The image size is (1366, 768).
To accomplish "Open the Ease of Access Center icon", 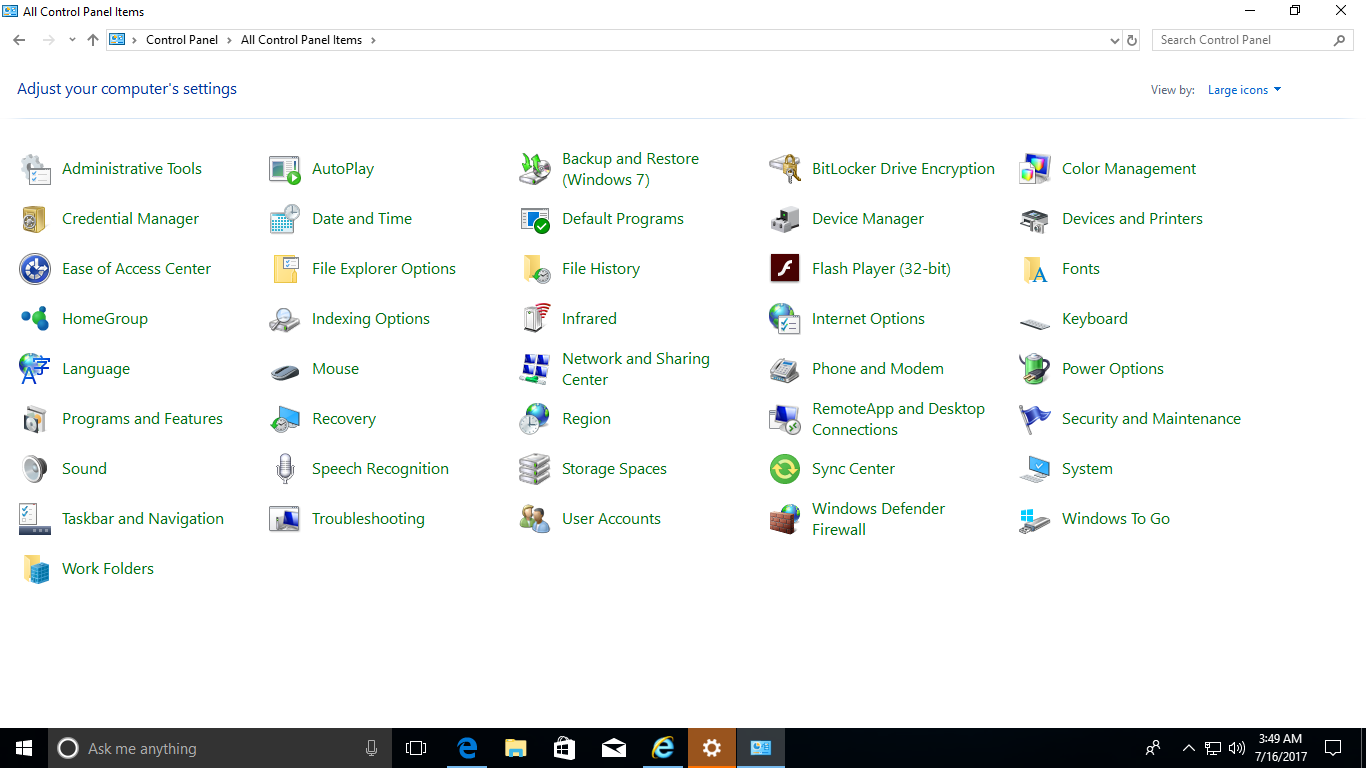I will [x=35, y=269].
